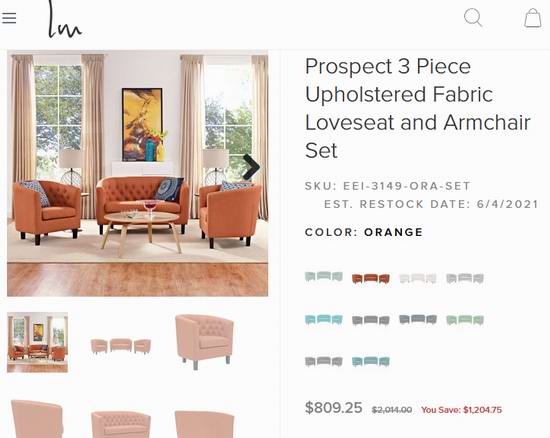Select the dark gray swatch in second row
Screen dimensions: 550x438
point(371,320)
